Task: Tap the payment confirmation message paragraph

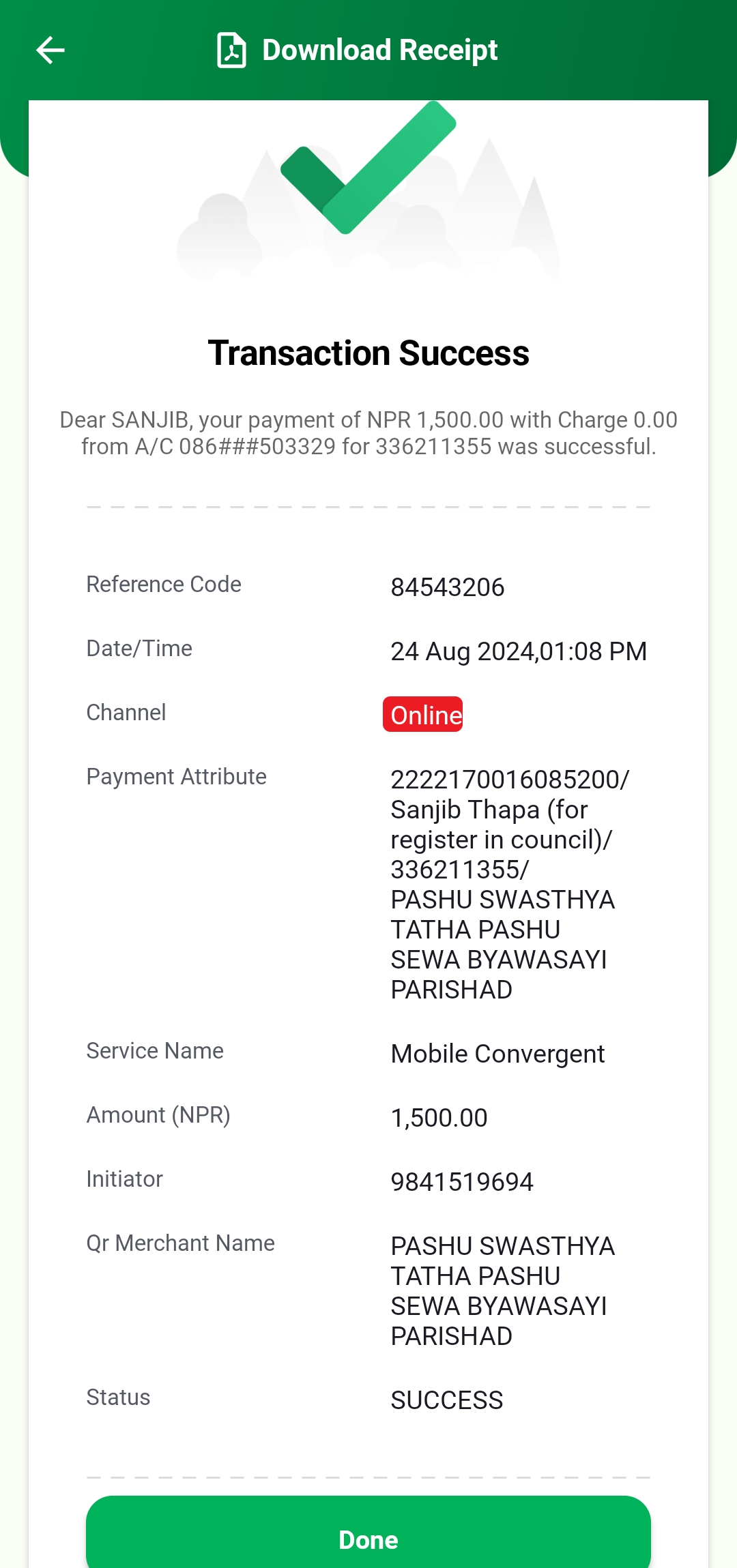Action: [x=369, y=433]
